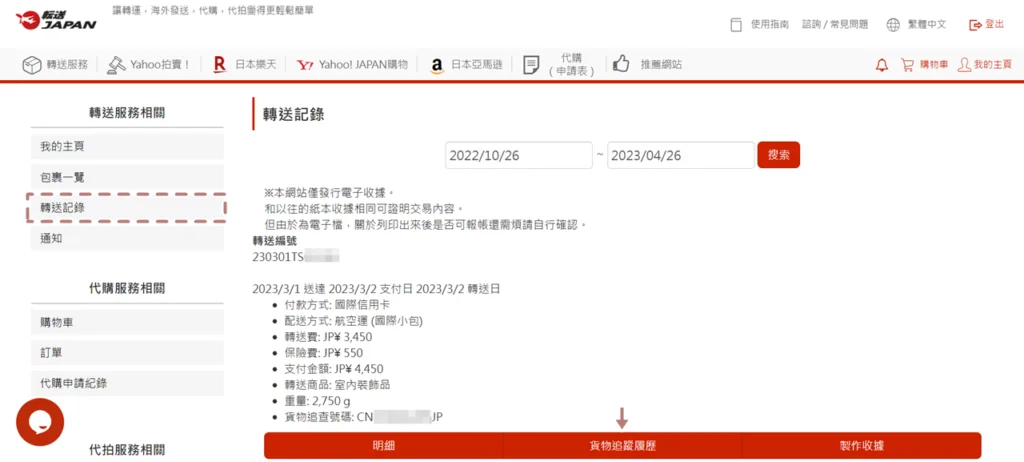Click the 代拍服務相關 sidebar heading
Screen dimensions: 1024x462
click(127, 450)
